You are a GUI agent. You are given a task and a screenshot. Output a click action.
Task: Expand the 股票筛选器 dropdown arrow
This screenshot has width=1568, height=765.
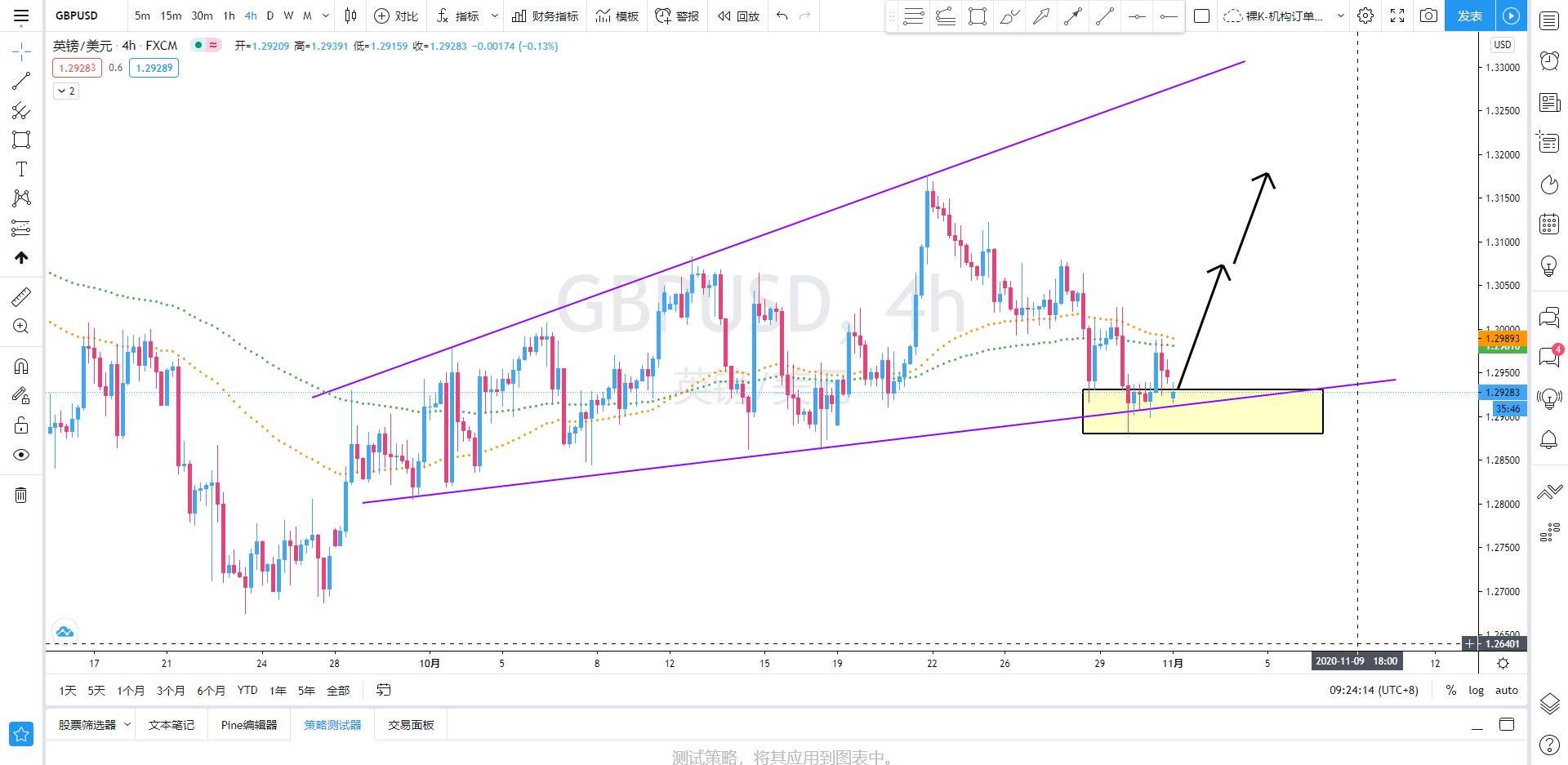(127, 724)
